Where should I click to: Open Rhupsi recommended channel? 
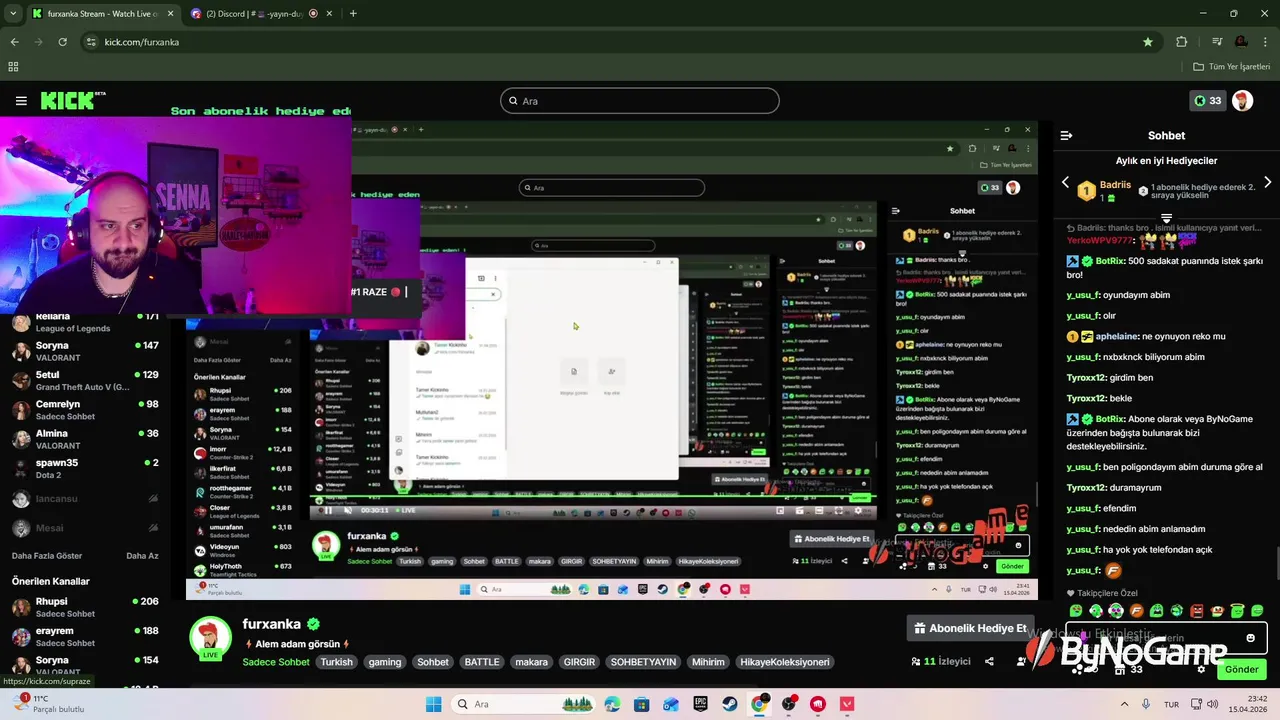(85, 607)
